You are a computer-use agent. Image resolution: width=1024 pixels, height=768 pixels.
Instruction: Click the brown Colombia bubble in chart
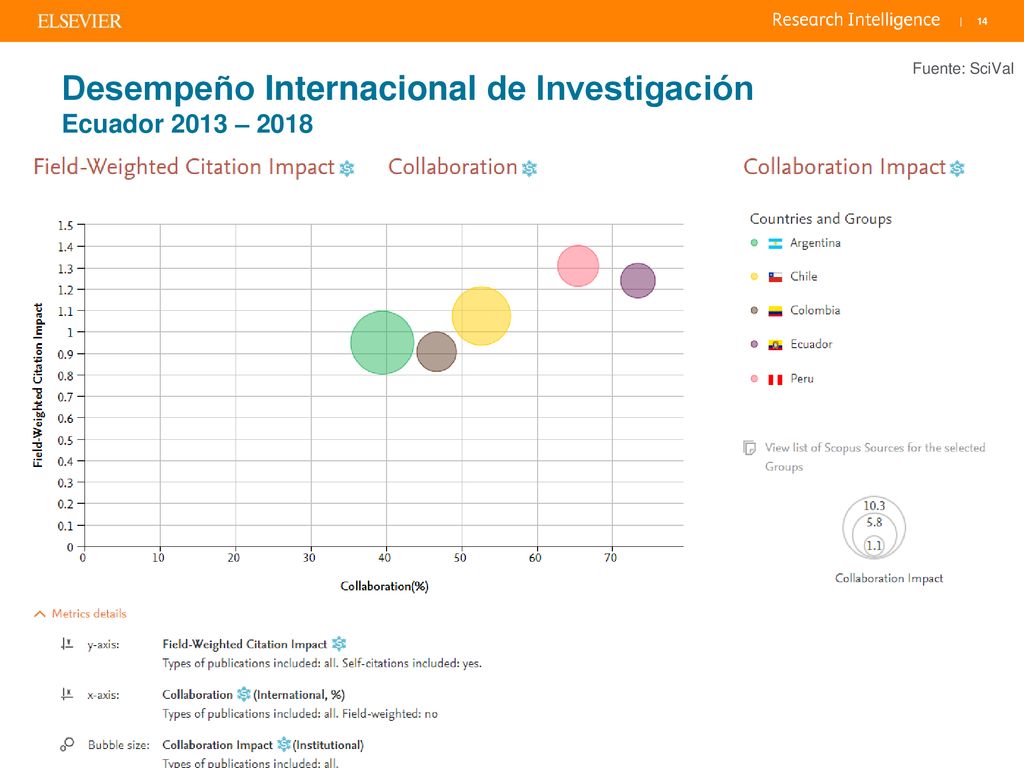436,351
